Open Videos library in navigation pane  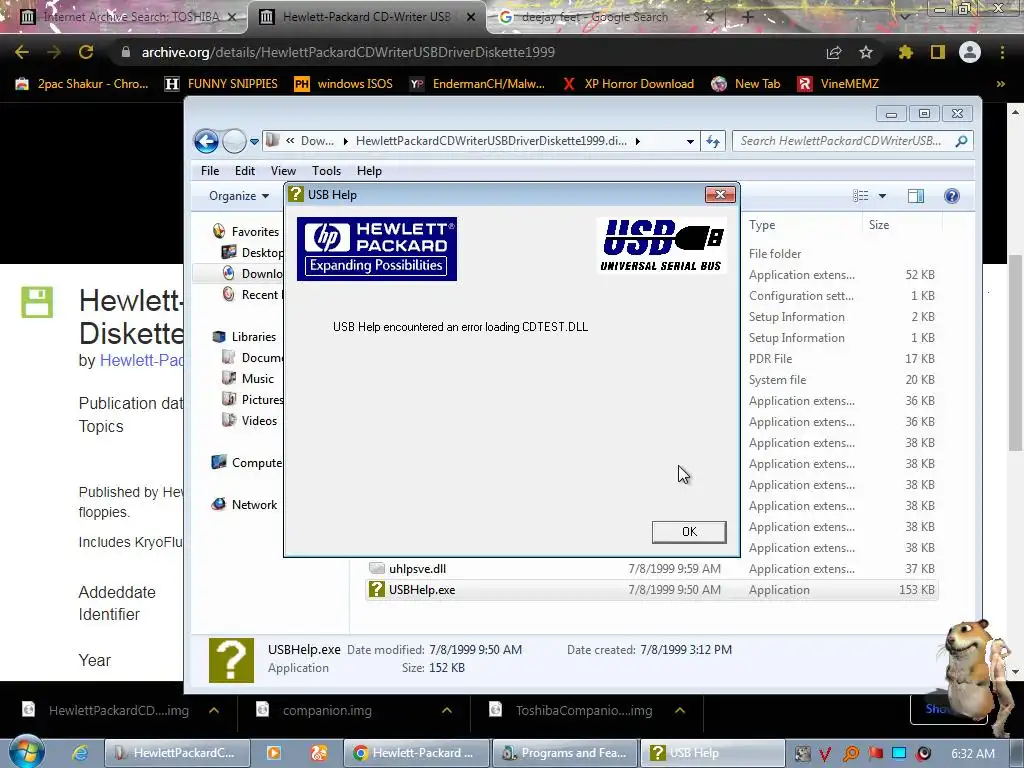[249, 421]
